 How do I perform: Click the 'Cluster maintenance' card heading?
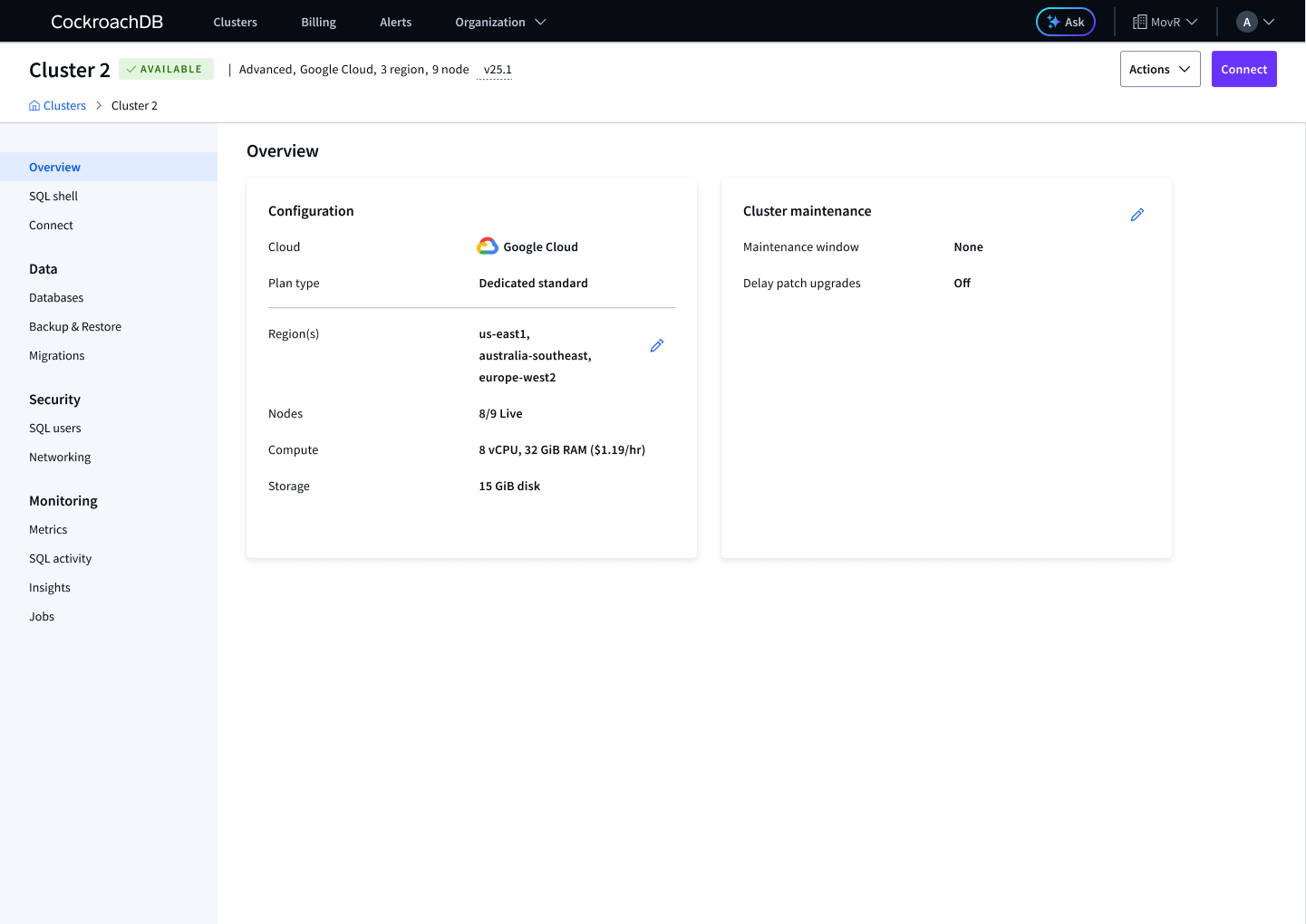[807, 211]
